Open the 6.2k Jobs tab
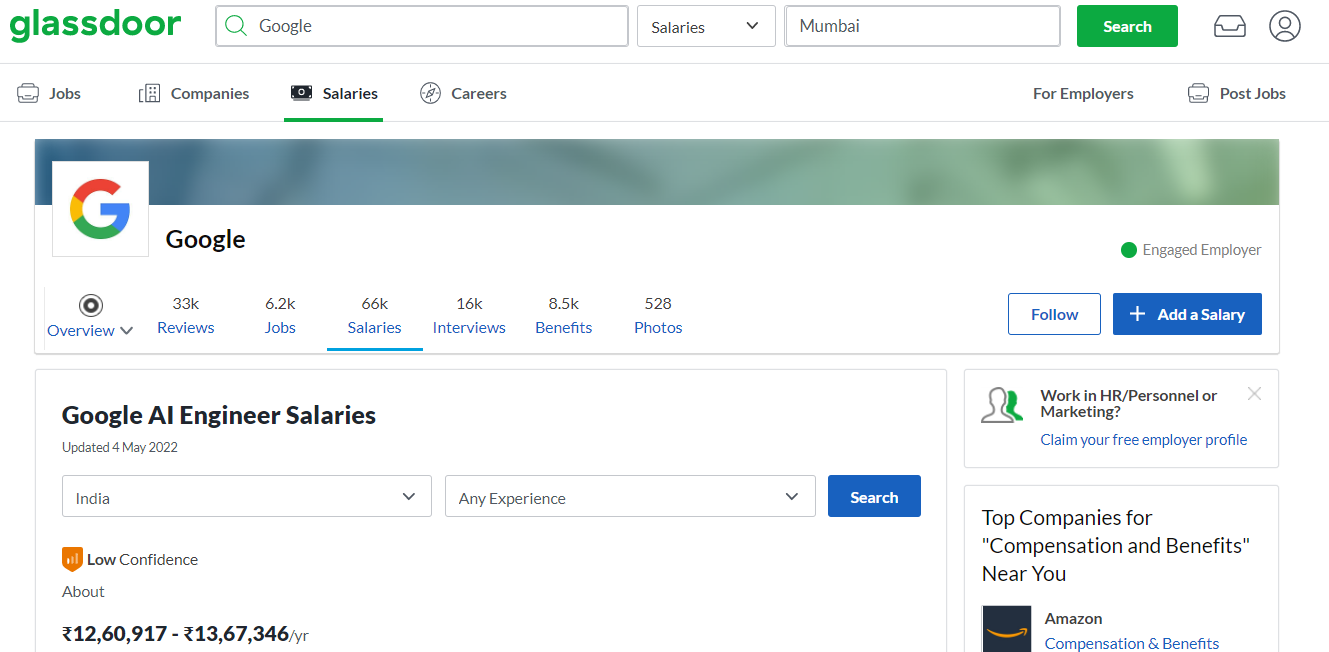 (280, 315)
